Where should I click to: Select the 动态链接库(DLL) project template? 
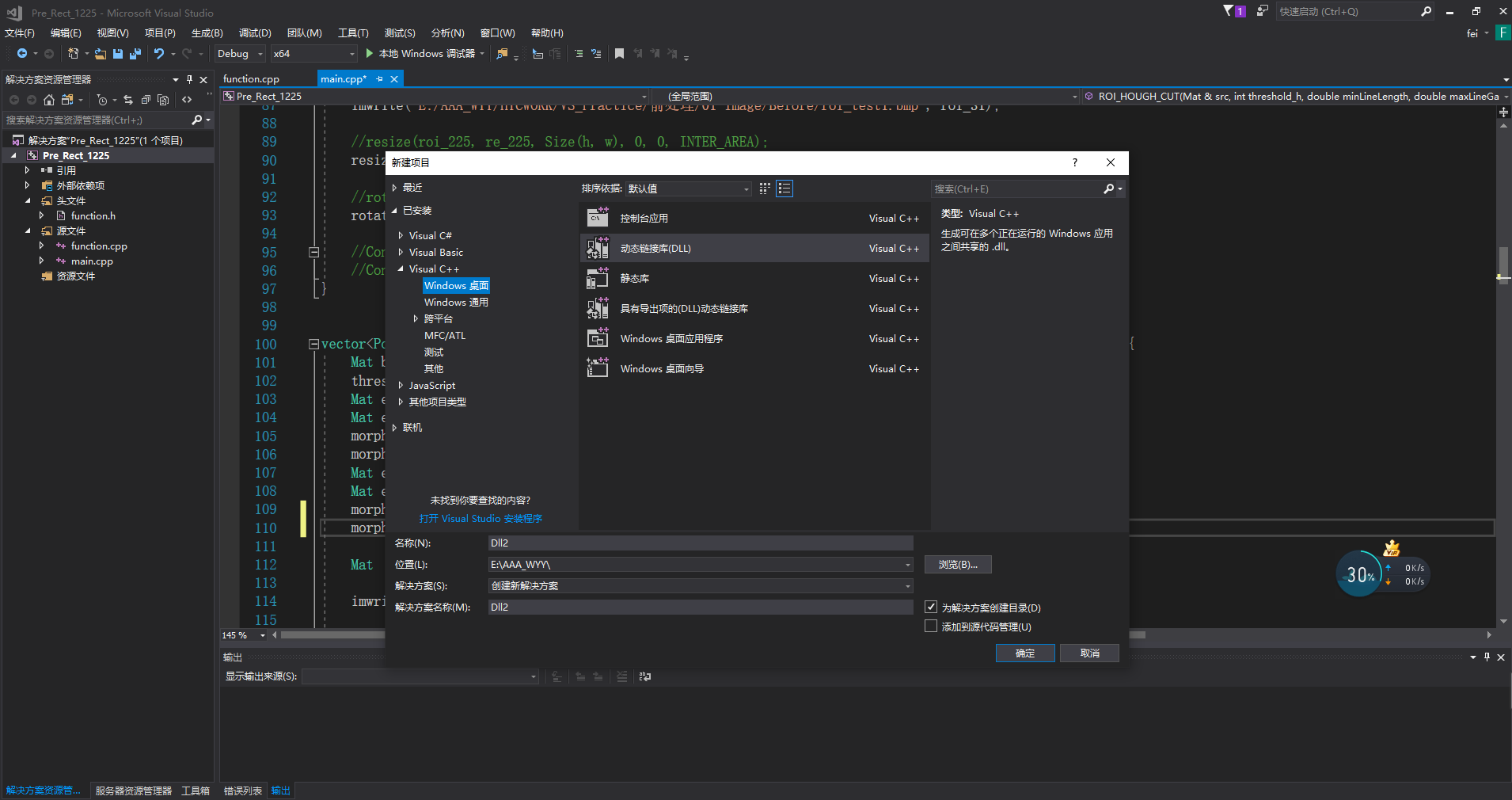(x=712, y=248)
